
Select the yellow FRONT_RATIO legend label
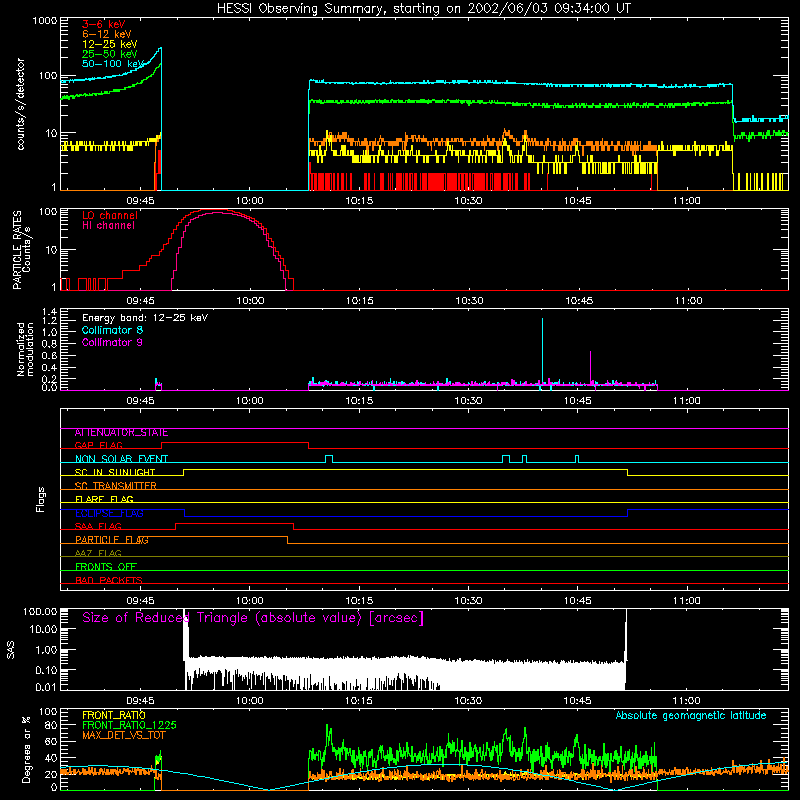click(114, 715)
